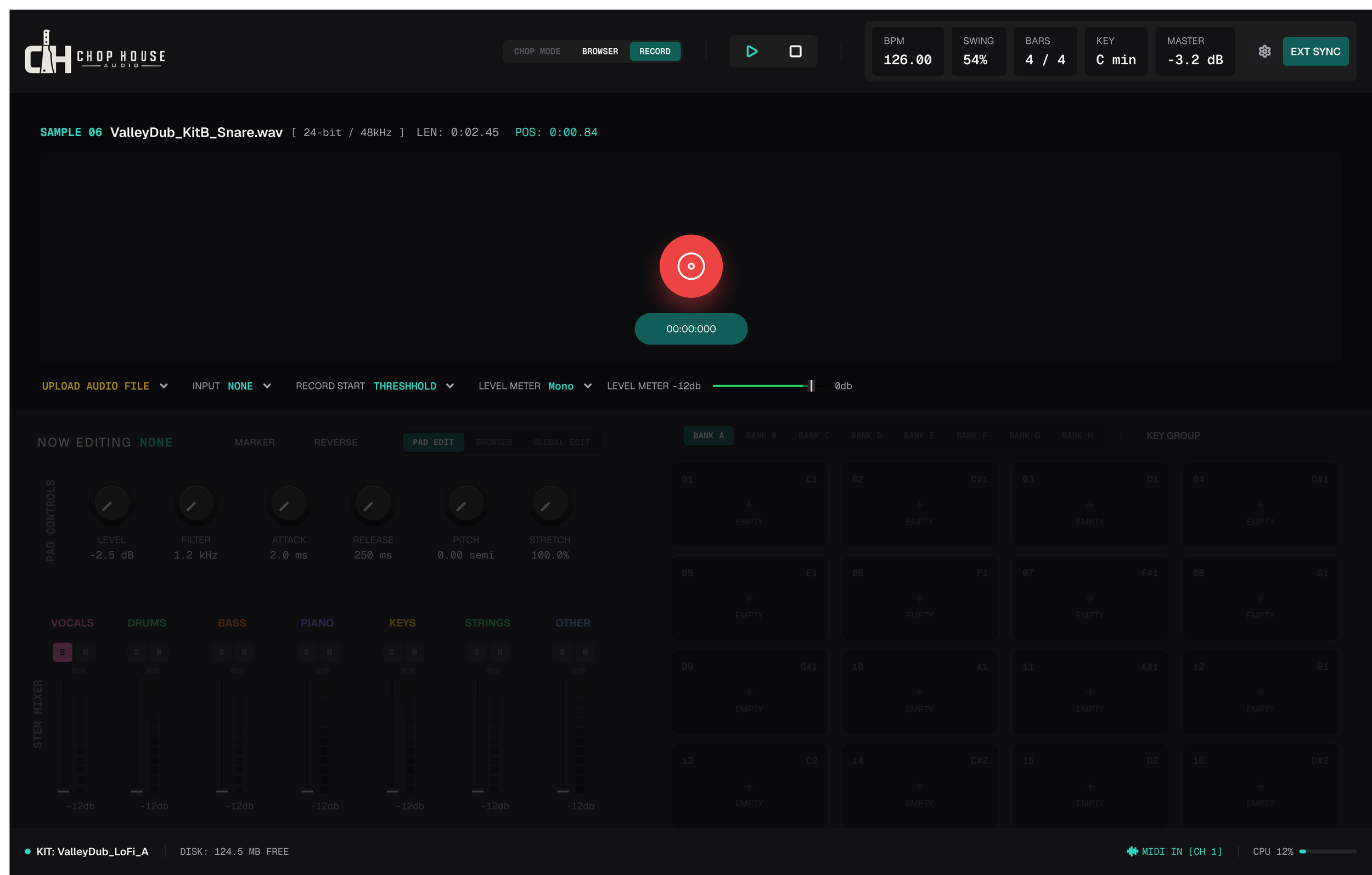Start recording with the red record button
1372x875 pixels.
(691, 266)
